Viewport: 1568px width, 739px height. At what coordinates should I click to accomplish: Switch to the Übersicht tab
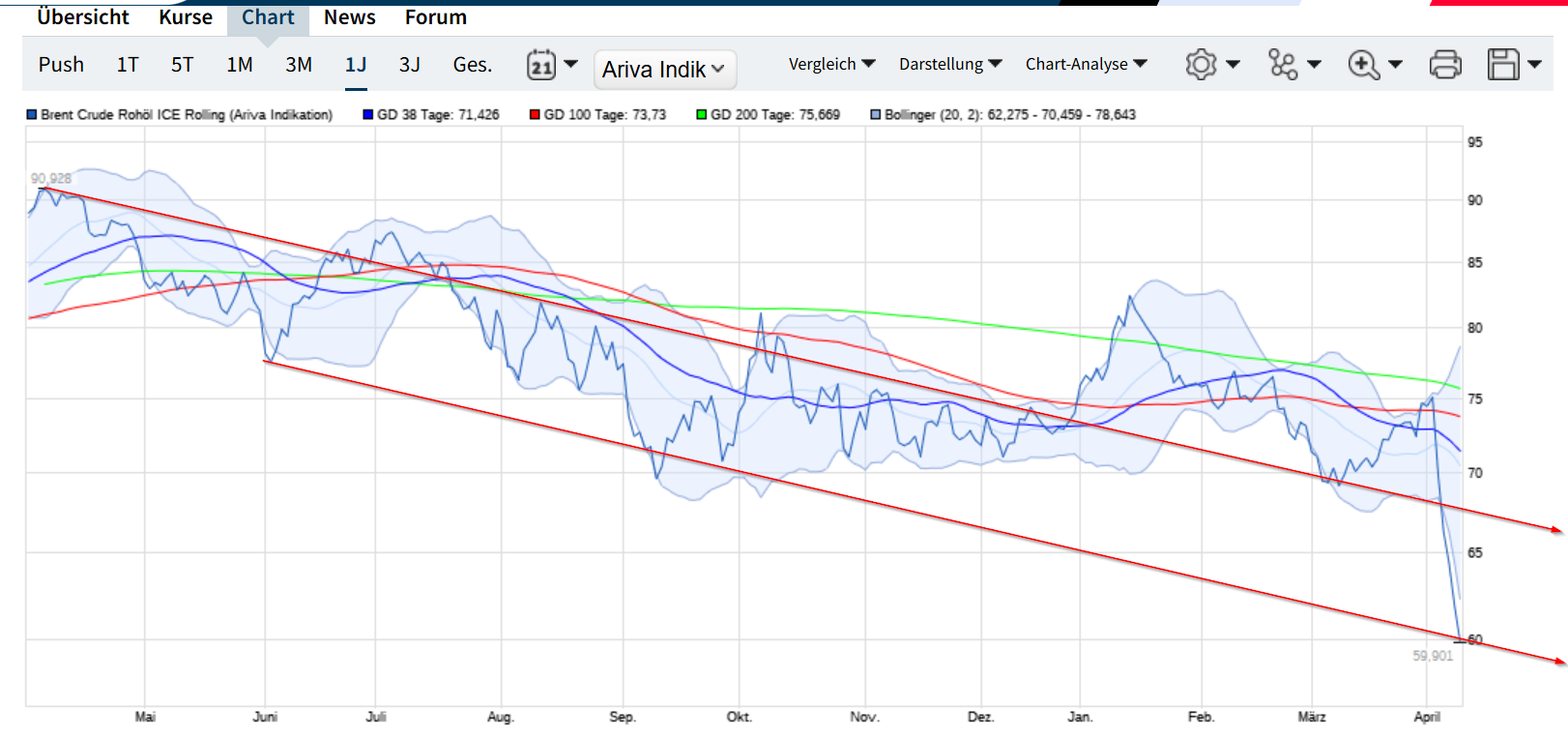(83, 17)
